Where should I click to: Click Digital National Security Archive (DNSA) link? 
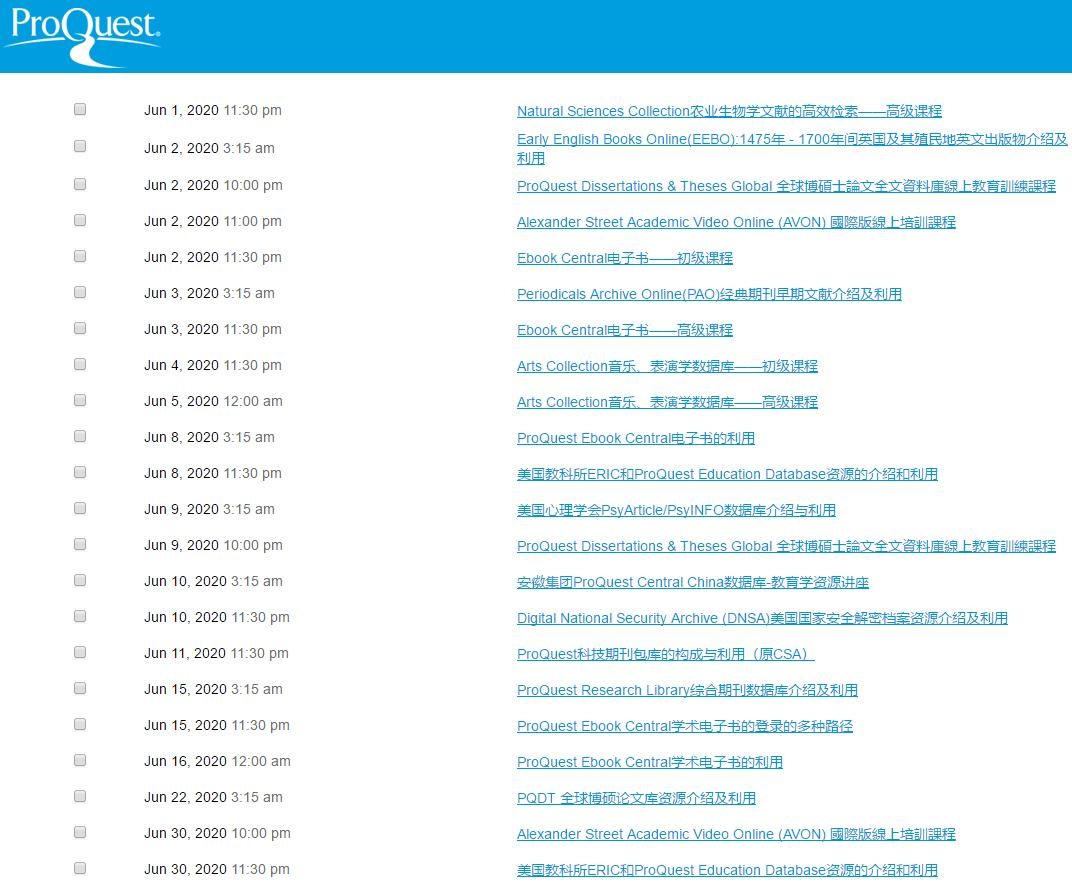[762, 618]
